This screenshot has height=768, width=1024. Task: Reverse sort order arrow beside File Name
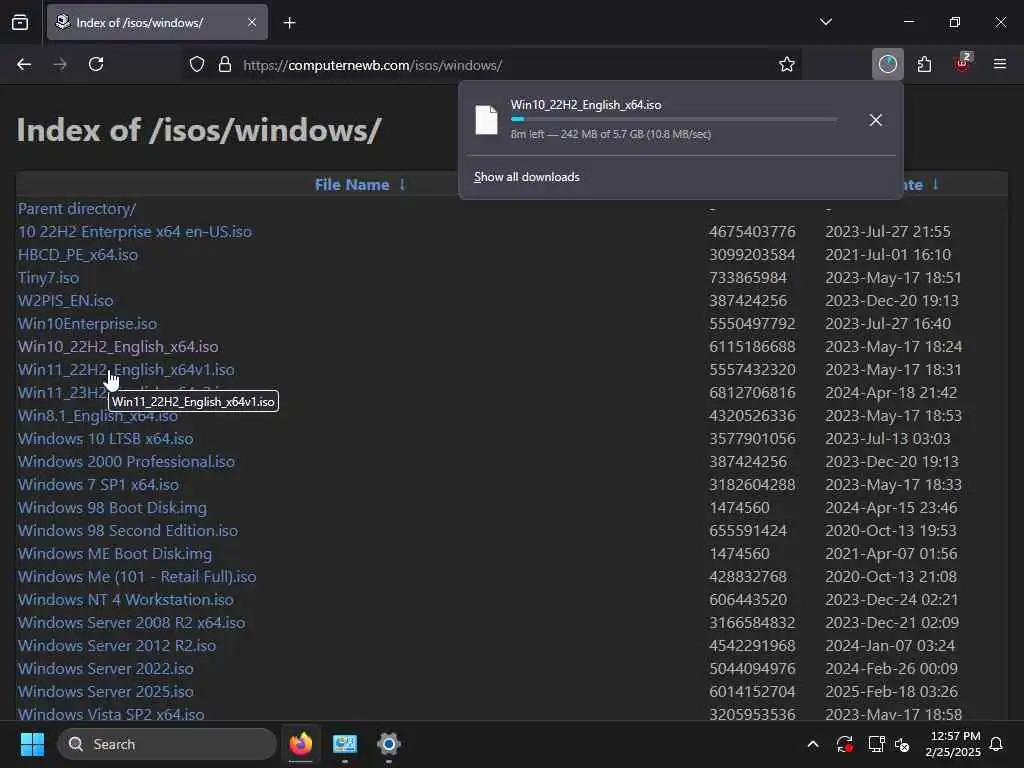pyautogui.click(x=402, y=184)
